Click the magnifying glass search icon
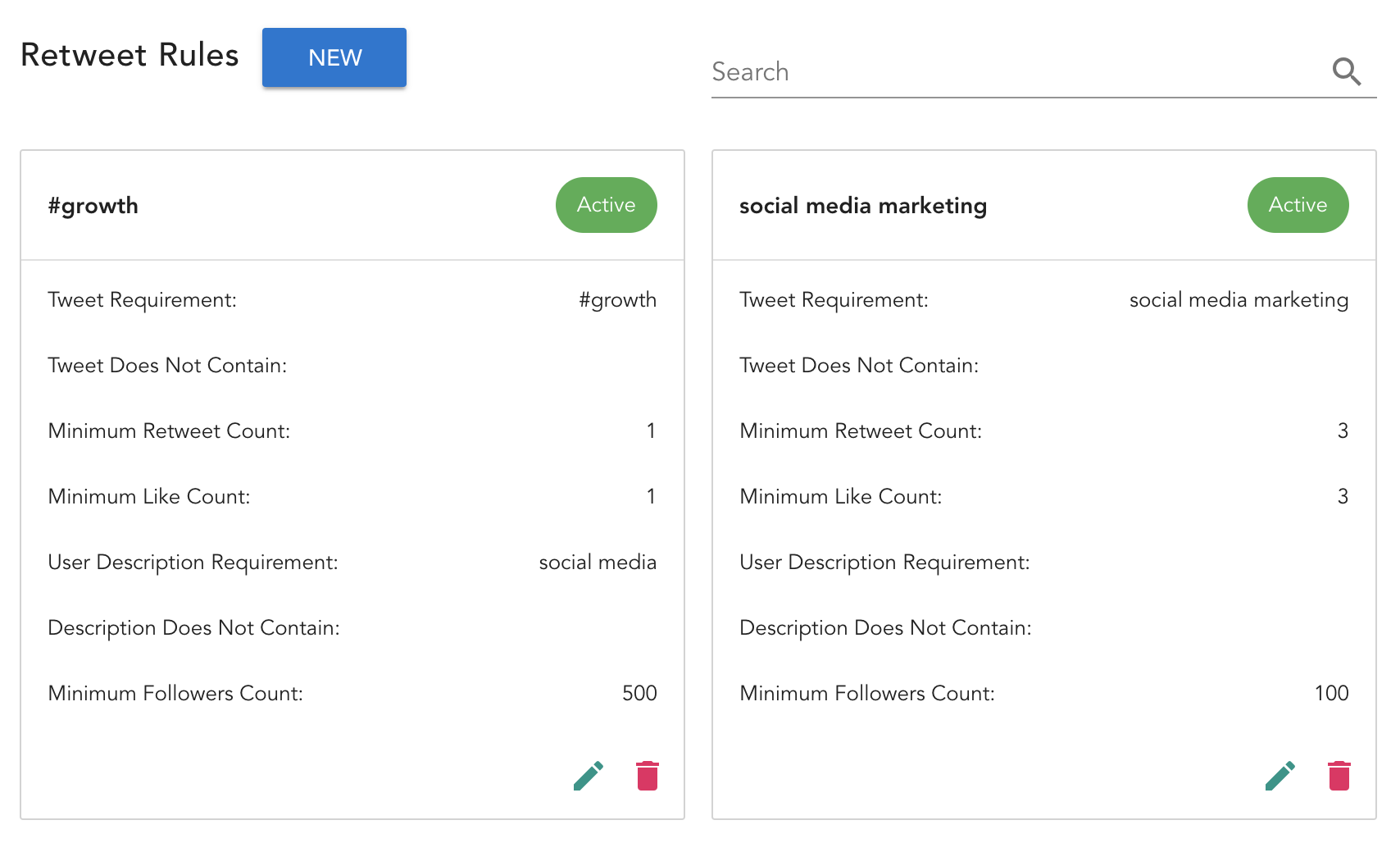 point(1346,72)
